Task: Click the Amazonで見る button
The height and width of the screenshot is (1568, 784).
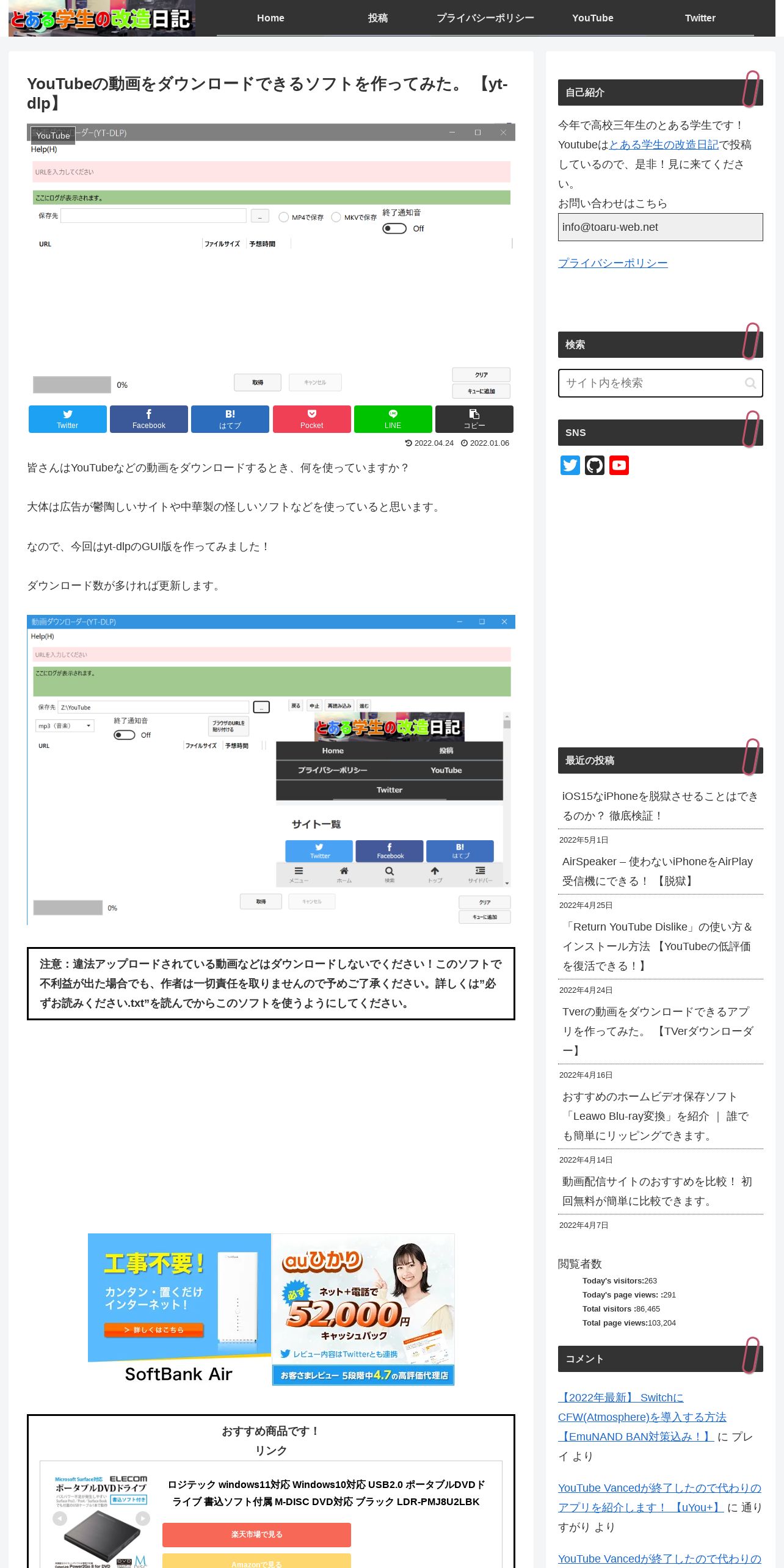Action: coord(256,1561)
